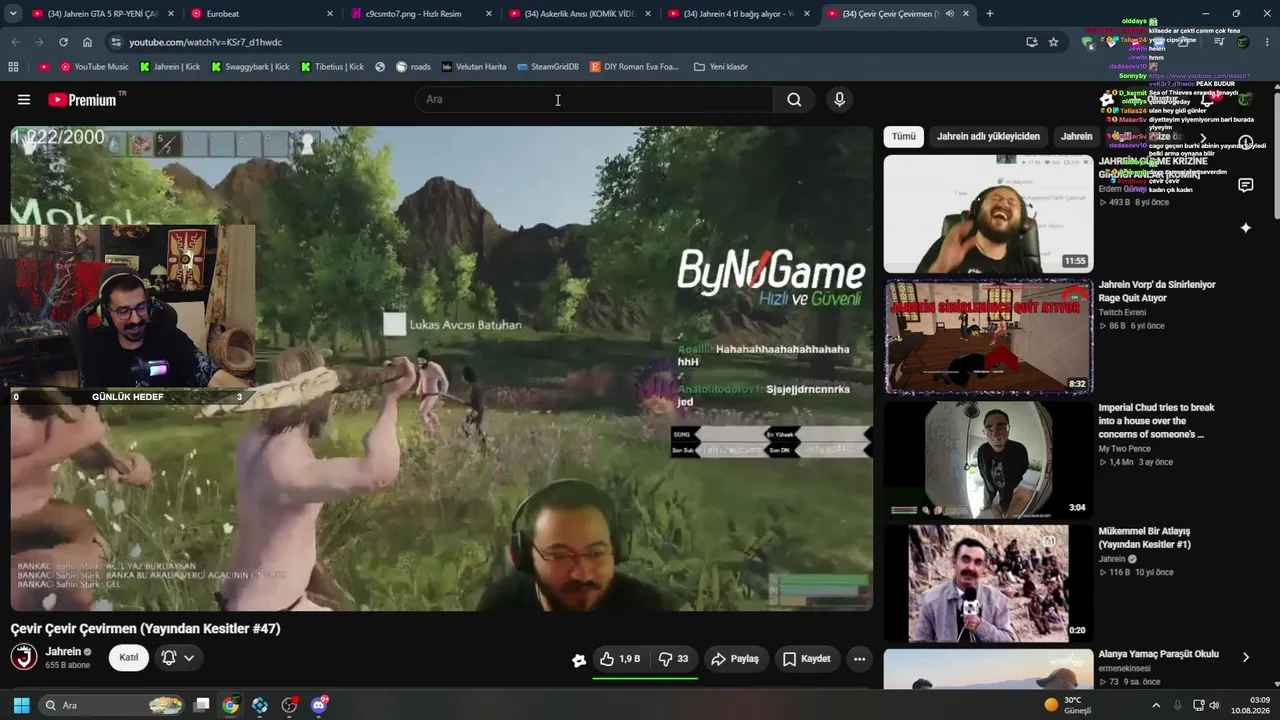Expand the Alanya Yamaç Paraşüt Okulu shelf arrow

[1246, 657]
